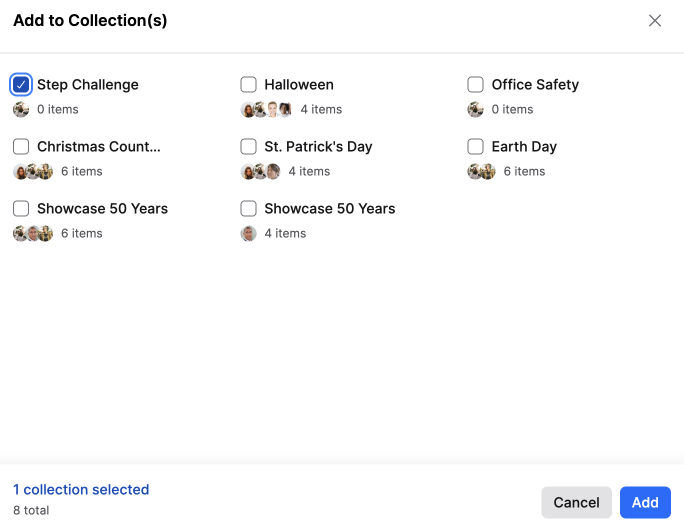The width and height of the screenshot is (684, 530).
Task: Click the Halloween contributor avatars group
Action: 266,109
